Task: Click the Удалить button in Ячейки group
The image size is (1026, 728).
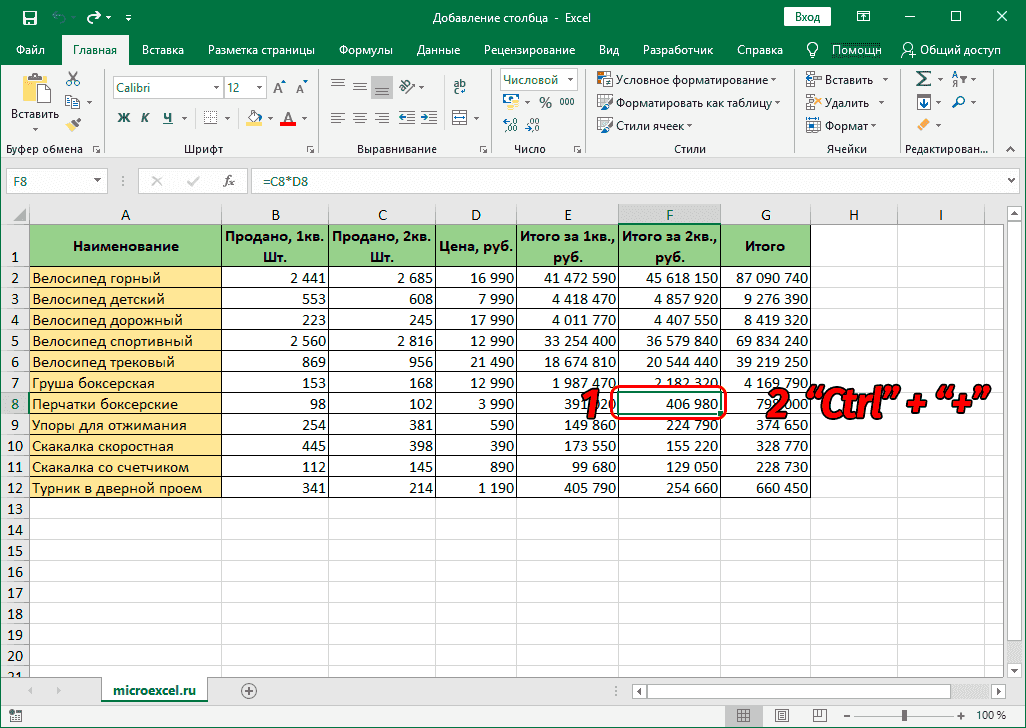Action: (846, 103)
